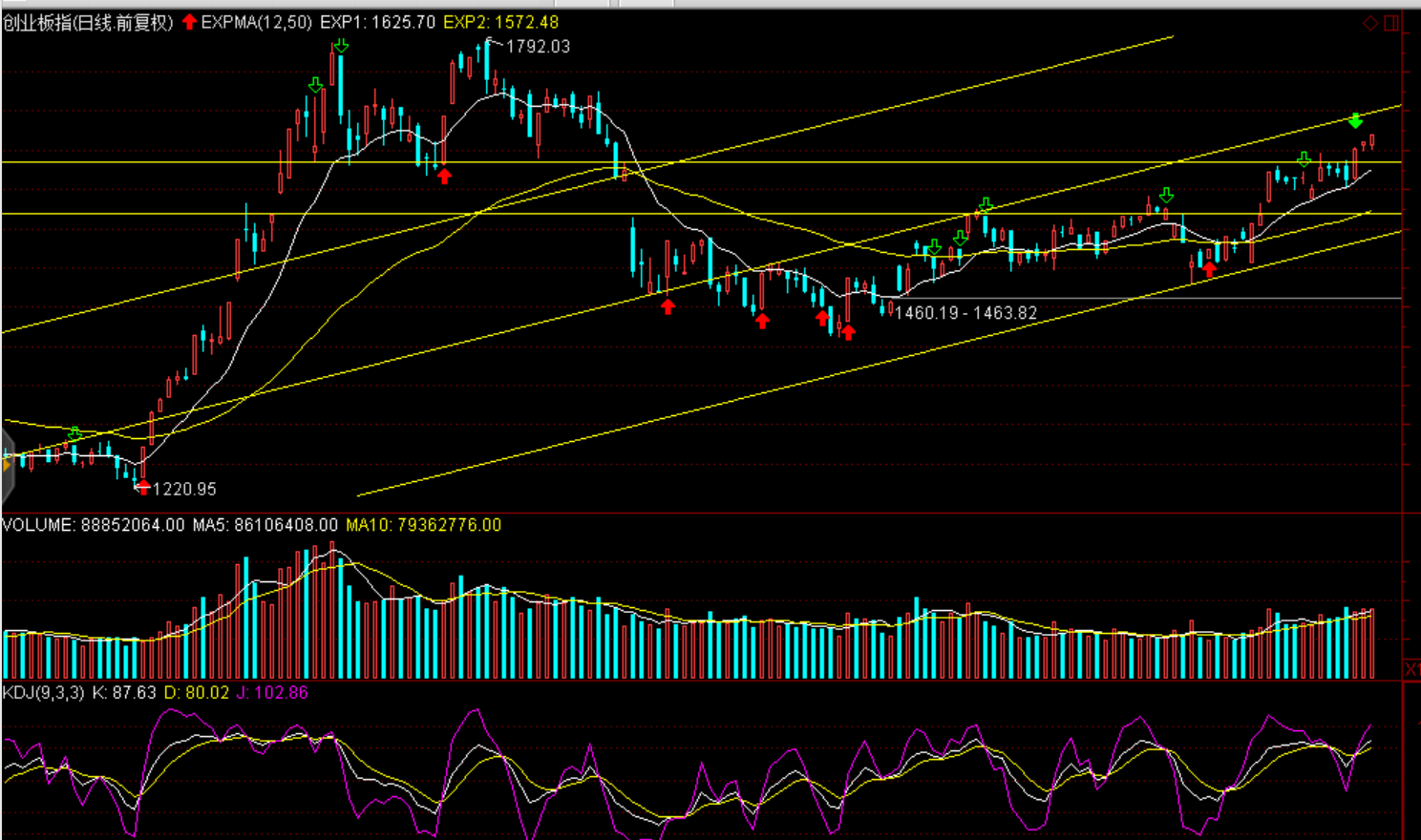The height and width of the screenshot is (840, 1421).
Task: Select the 1460.19 - 1463.82 gap label
Action: pos(965,313)
